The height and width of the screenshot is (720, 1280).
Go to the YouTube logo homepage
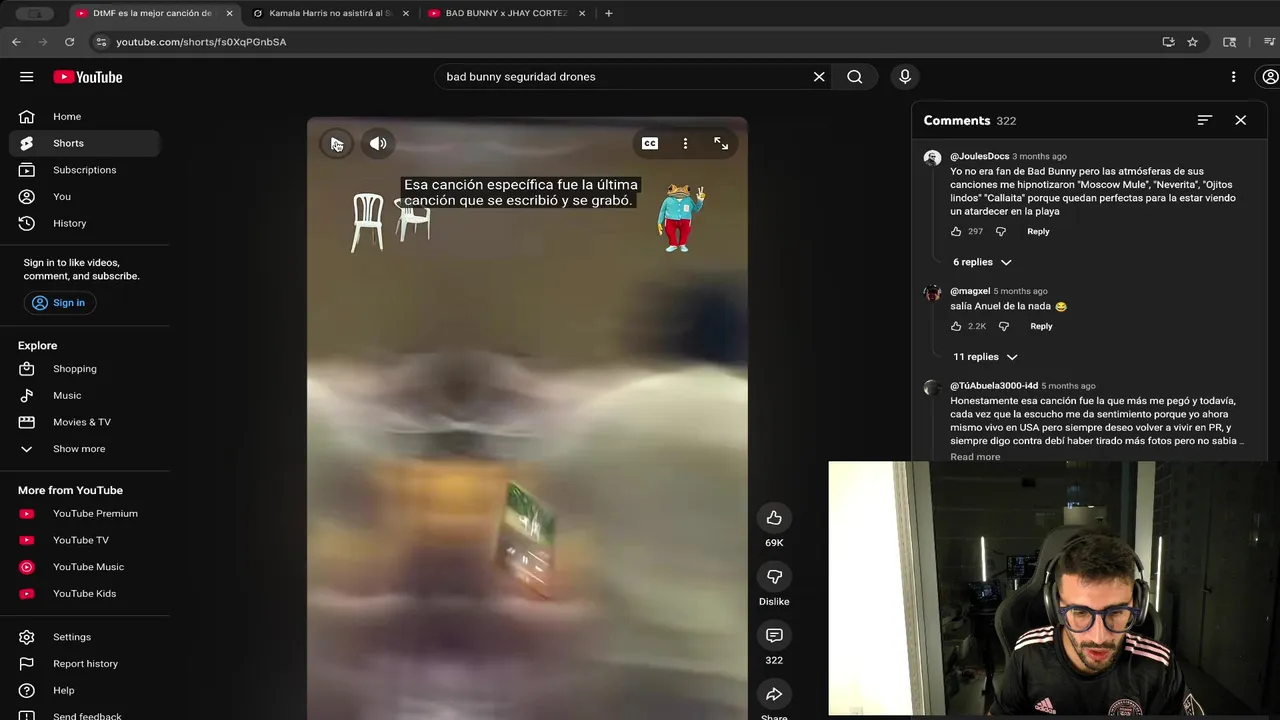(88, 77)
